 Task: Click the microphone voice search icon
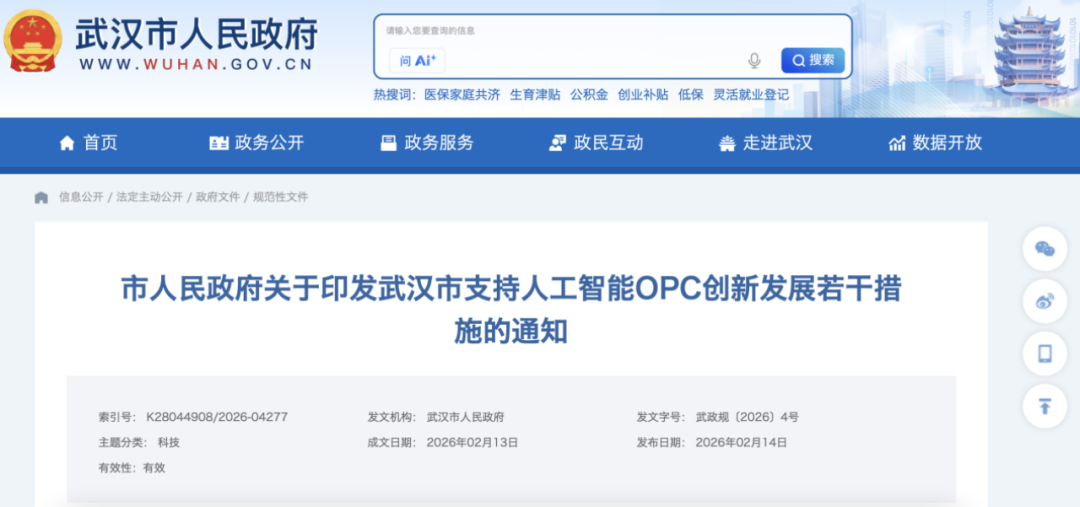(754, 61)
